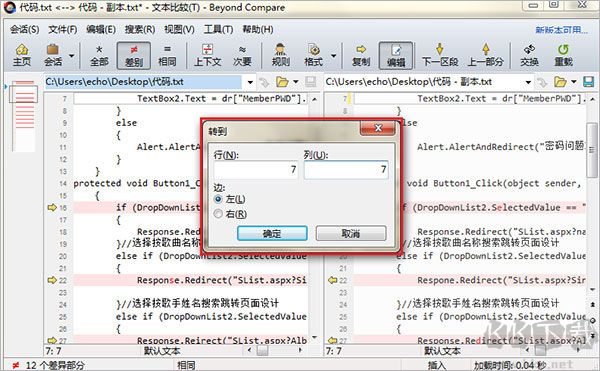The height and width of the screenshot is (371, 600).
Task: Click the 确定 button in dialog
Action: click(x=272, y=233)
